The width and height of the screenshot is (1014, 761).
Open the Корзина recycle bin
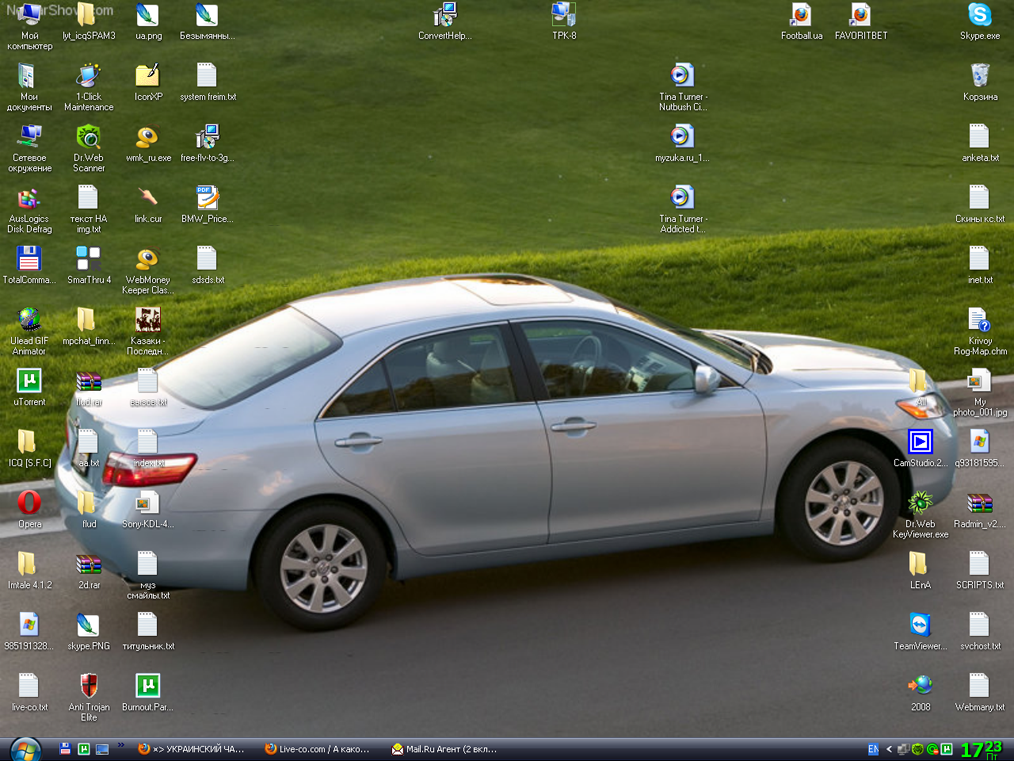(980, 77)
